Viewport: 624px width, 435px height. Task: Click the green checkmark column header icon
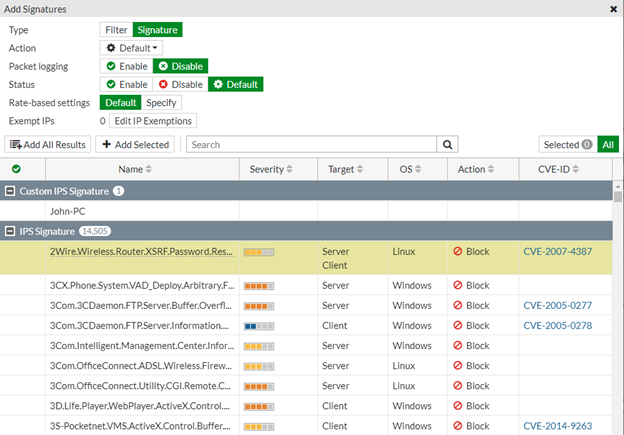point(15,170)
